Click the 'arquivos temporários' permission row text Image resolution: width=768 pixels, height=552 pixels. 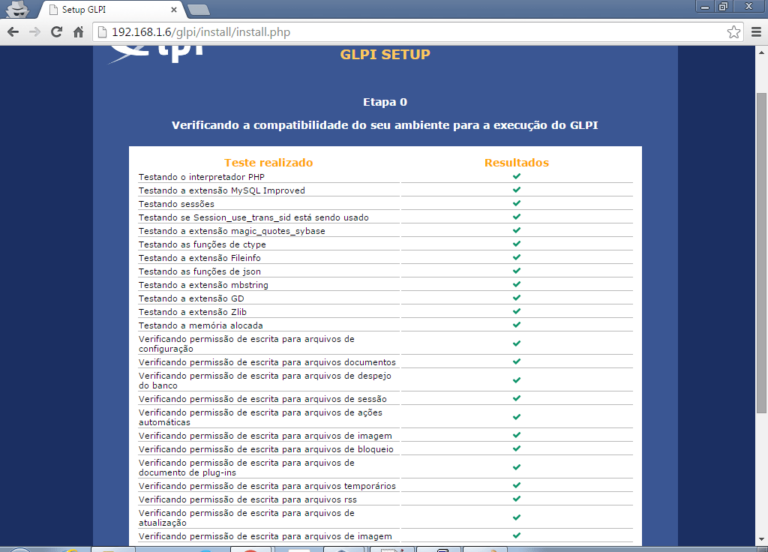point(267,486)
